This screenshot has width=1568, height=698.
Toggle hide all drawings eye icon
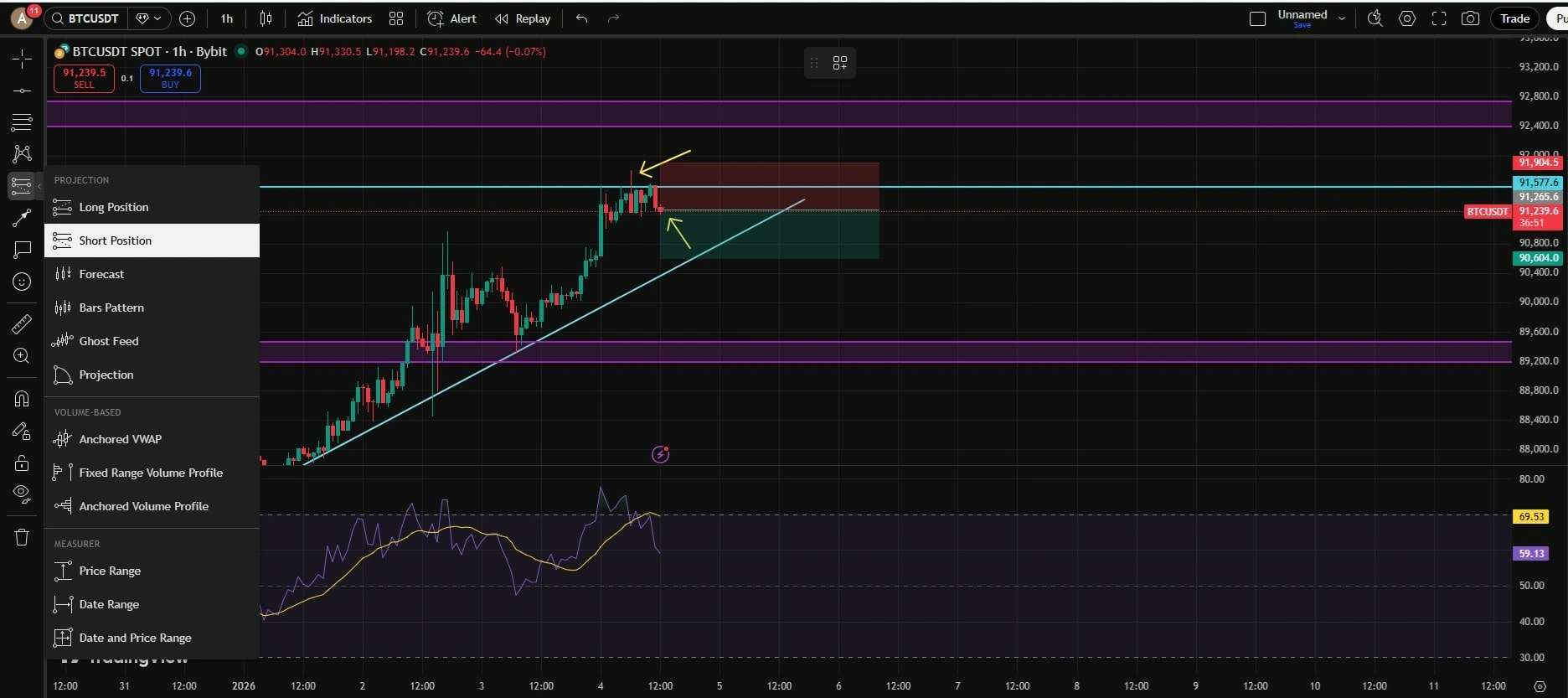coord(22,494)
